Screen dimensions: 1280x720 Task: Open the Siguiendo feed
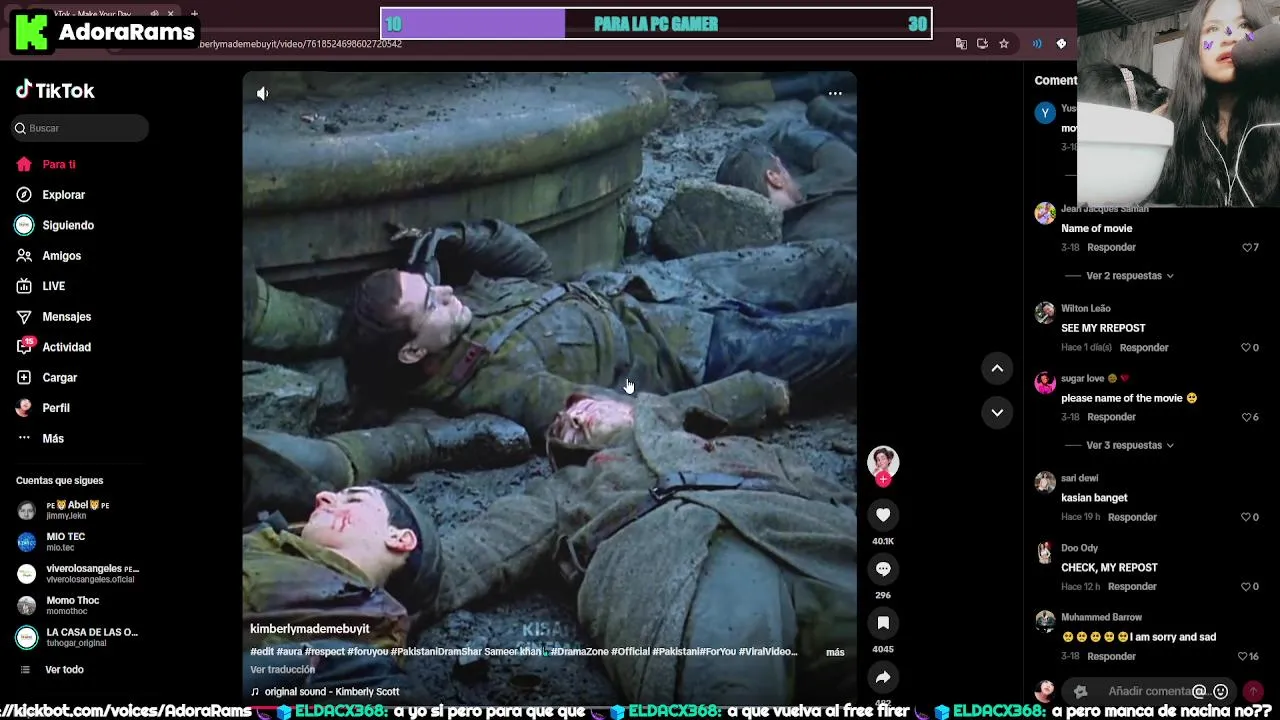click(x=54, y=225)
